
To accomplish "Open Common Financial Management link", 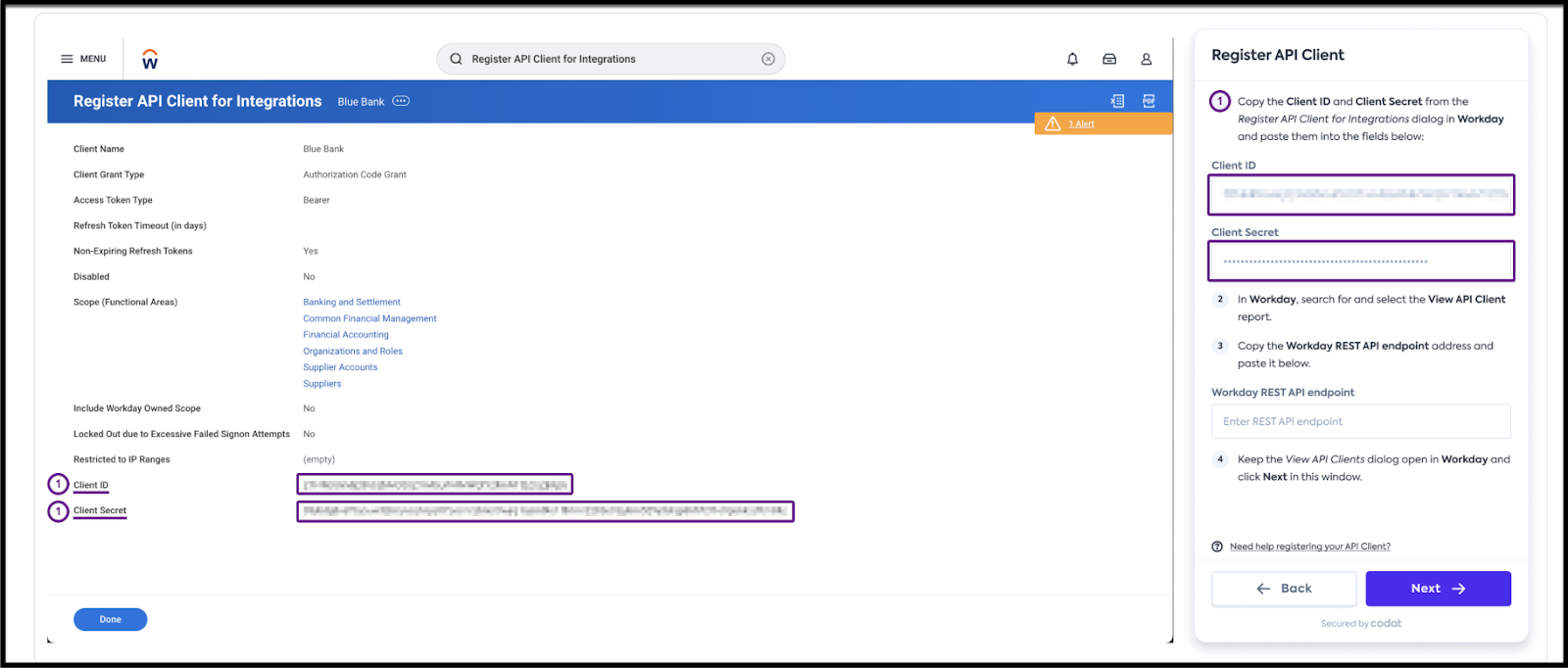I will click(369, 318).
